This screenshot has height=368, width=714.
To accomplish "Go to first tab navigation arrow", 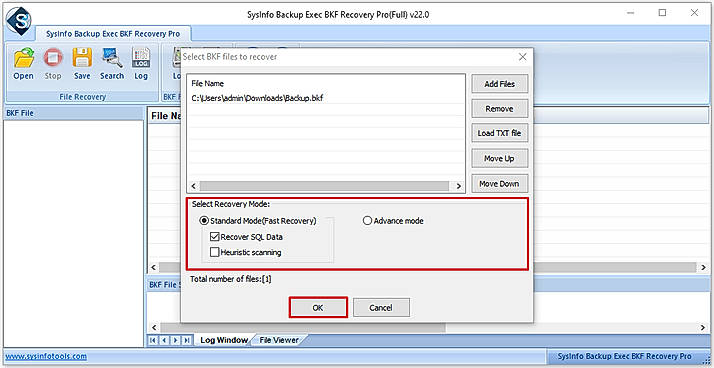I will tap(153, 340).
